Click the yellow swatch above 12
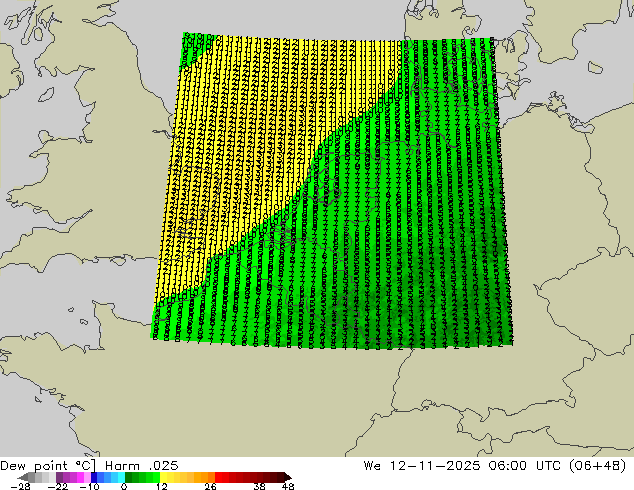Viewport: 634px width, 490px height. coord(163,477)
